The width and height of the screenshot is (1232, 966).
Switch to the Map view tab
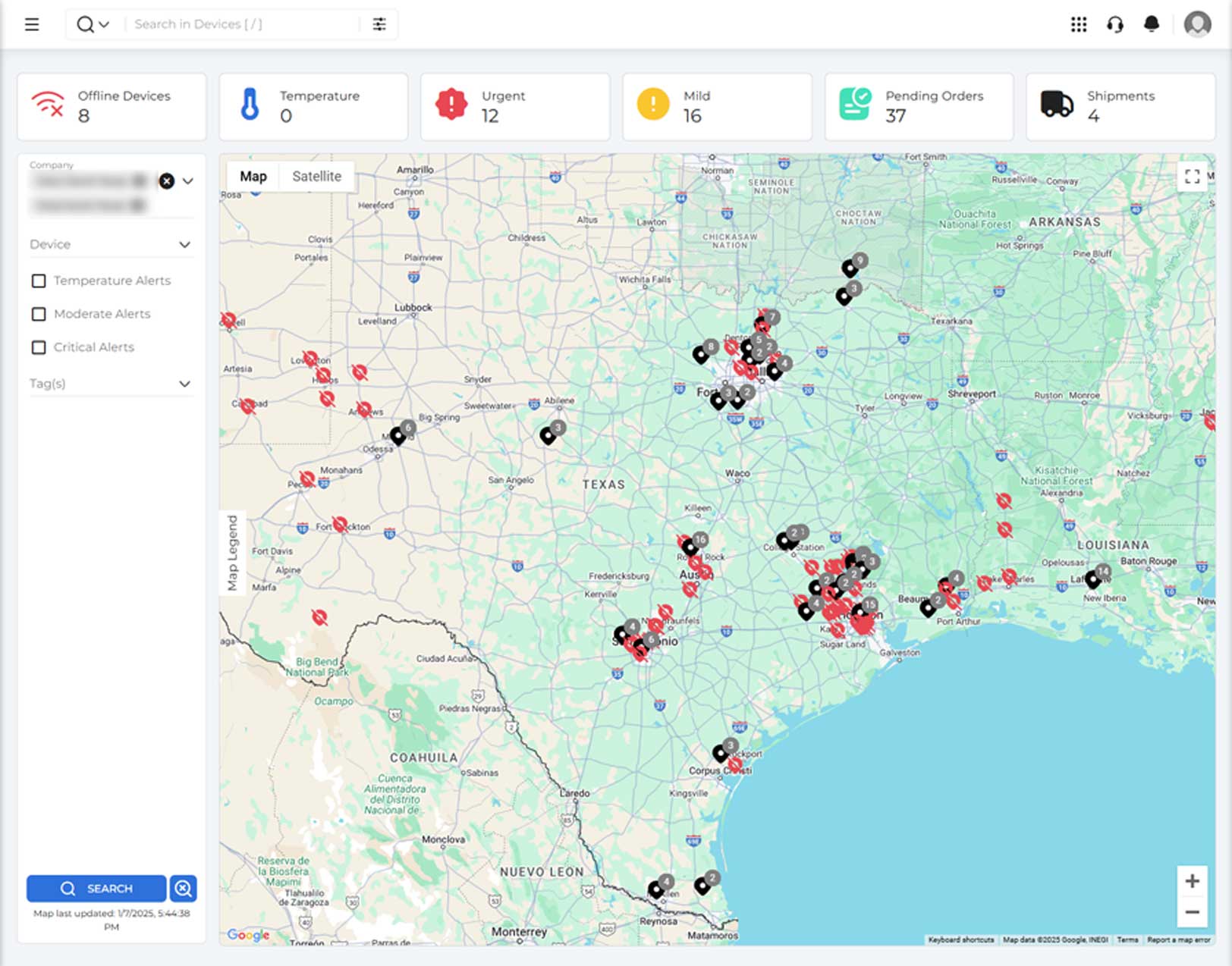click(x=253, y=176)
